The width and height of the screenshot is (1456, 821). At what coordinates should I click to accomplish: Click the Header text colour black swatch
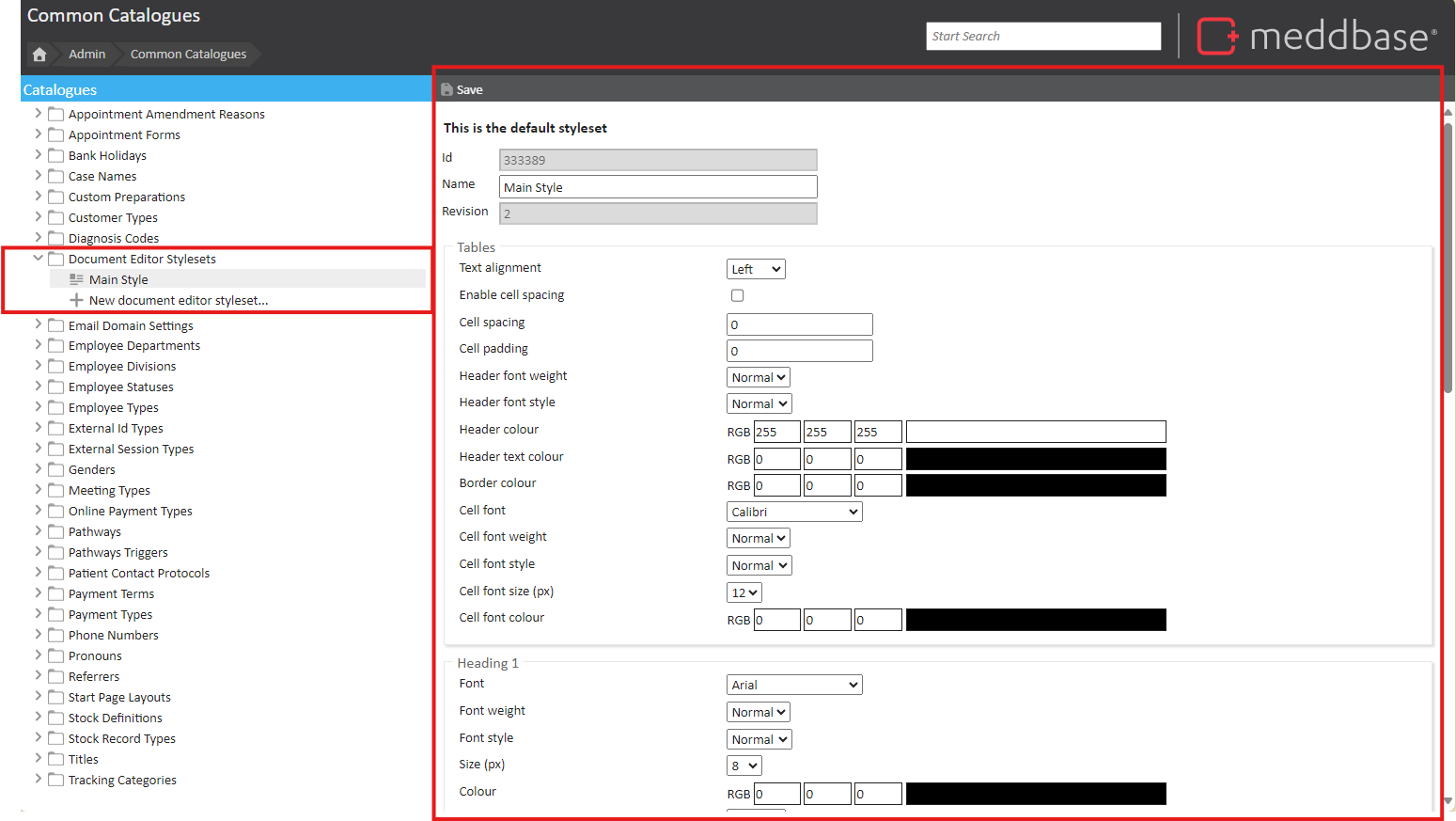pos(1036,459)
